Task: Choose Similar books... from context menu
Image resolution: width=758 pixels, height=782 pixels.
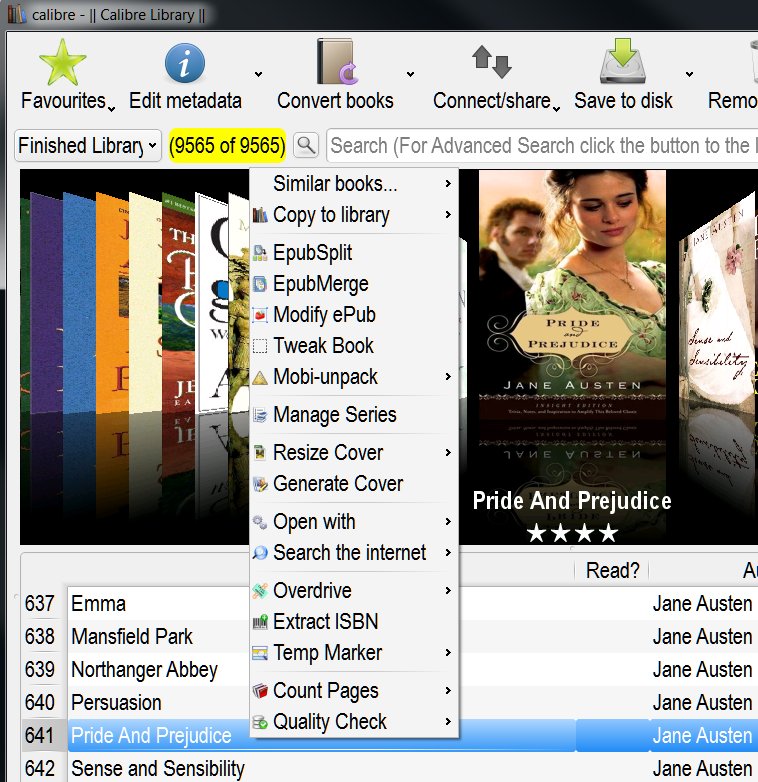Action: point(354,184)
